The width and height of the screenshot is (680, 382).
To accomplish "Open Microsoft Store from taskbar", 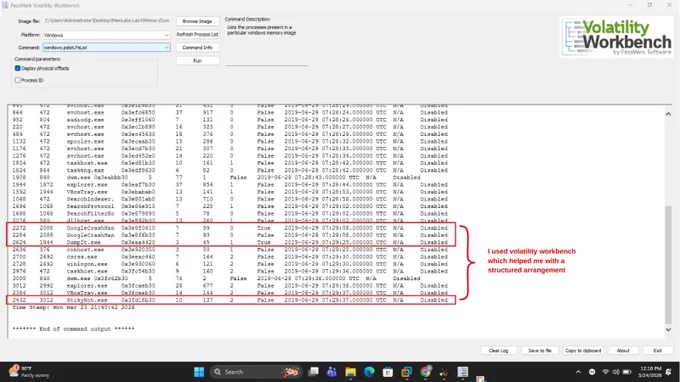I will (x=388, y=372).
